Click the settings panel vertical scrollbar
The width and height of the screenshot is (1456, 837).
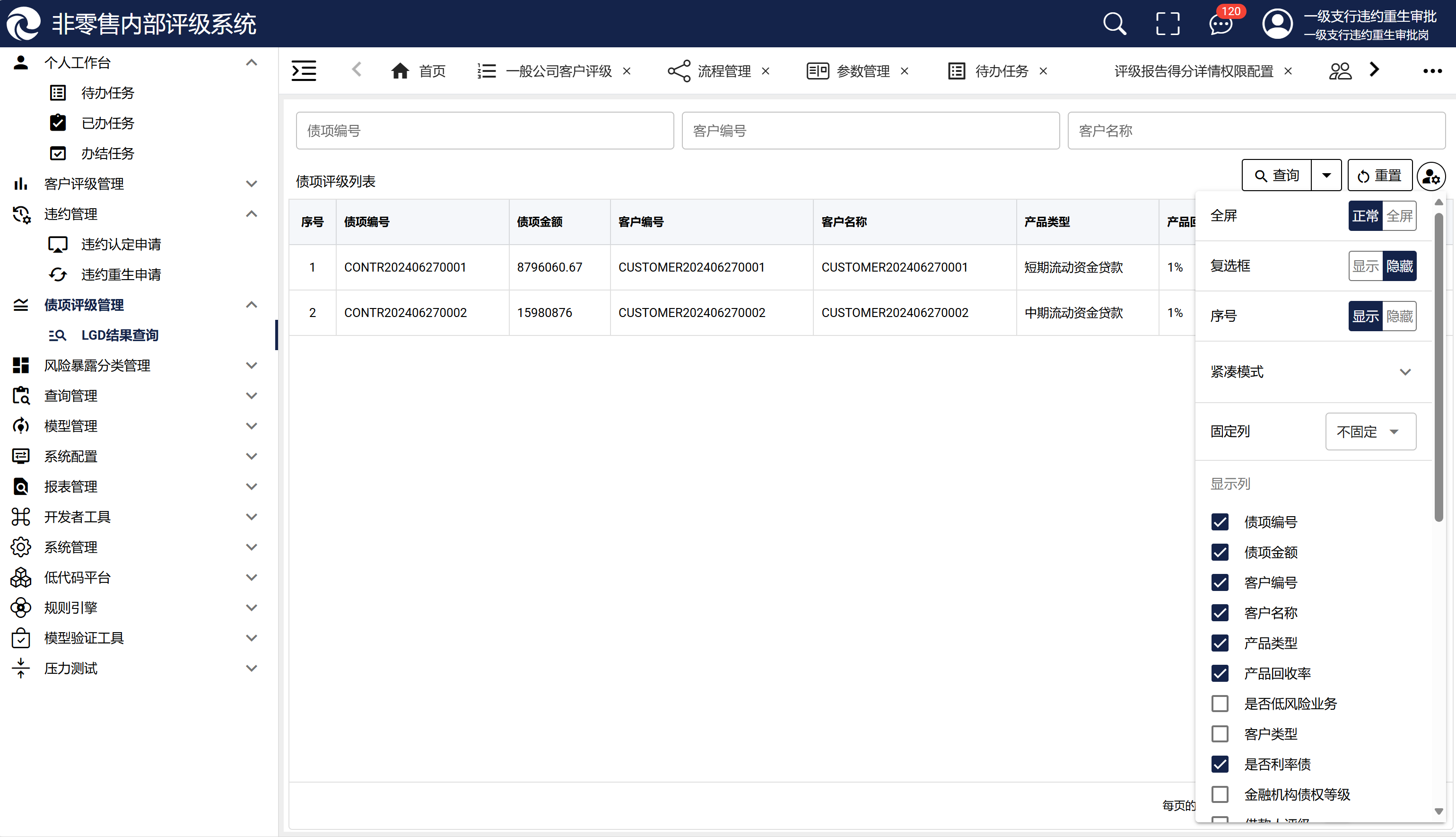[1438, 368]
